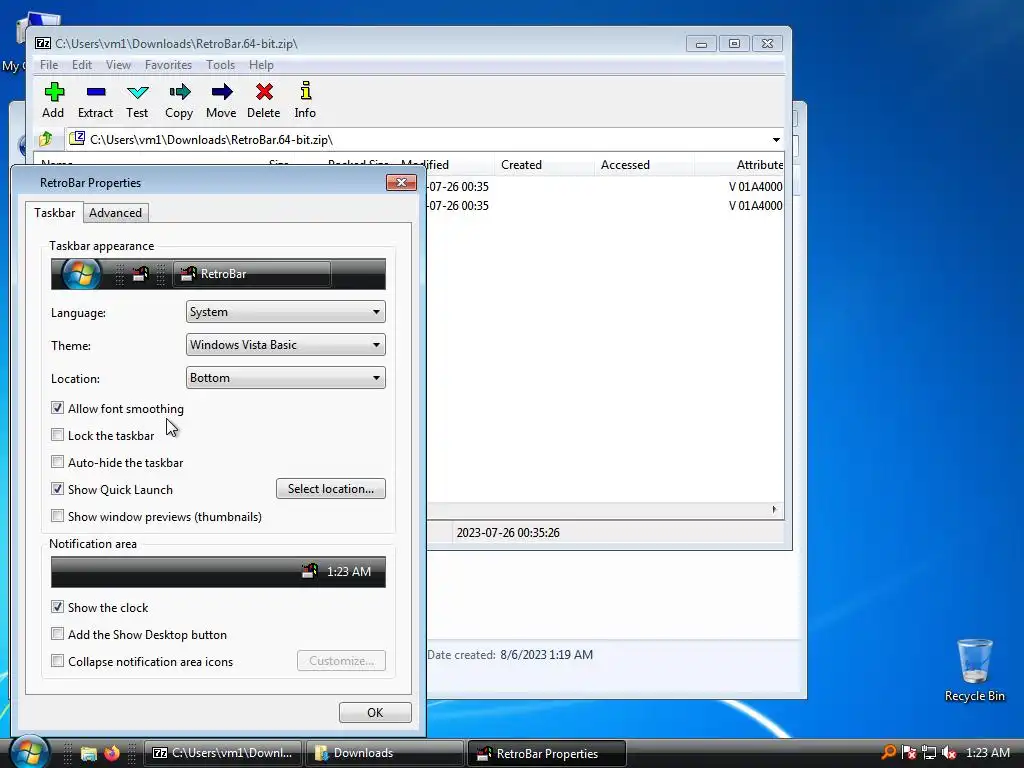Image resolution: width=1024 pixels, height=768 pixels.
Task: Click the red Delete toolbar icon
Action: coord(264,100)
